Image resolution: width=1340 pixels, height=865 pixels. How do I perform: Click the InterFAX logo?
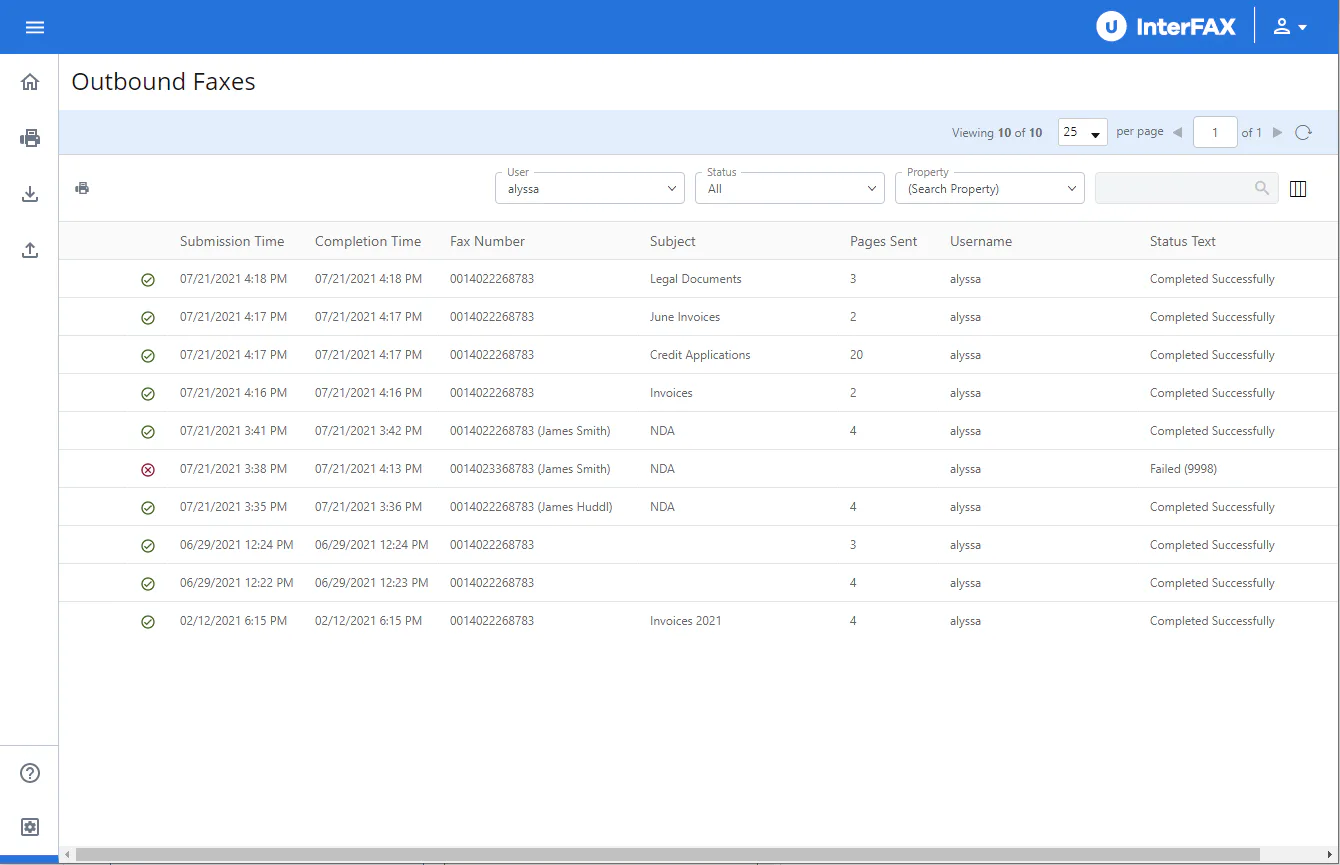click(1166, 27)
